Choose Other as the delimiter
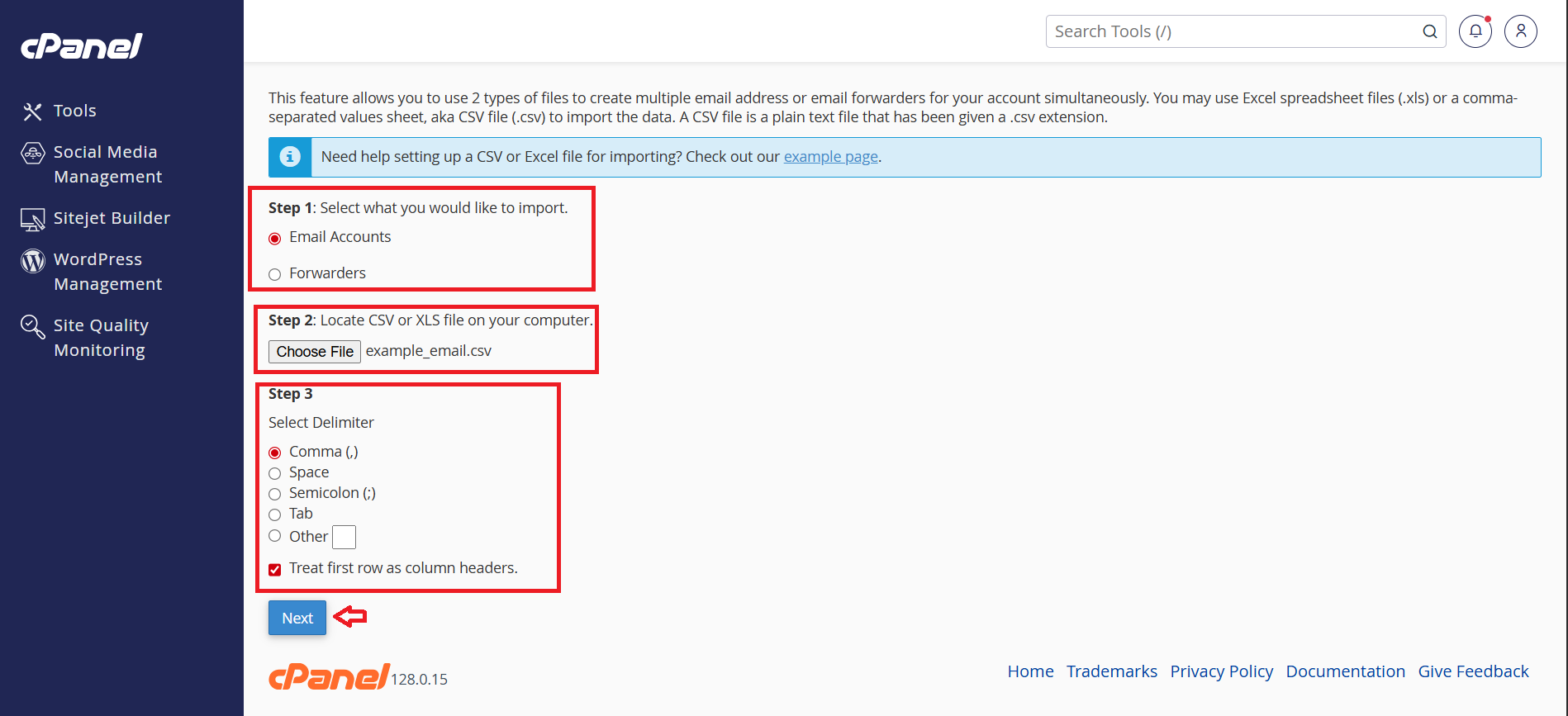The height and width of the screenshot is (716, 1568). pos(275,536)
